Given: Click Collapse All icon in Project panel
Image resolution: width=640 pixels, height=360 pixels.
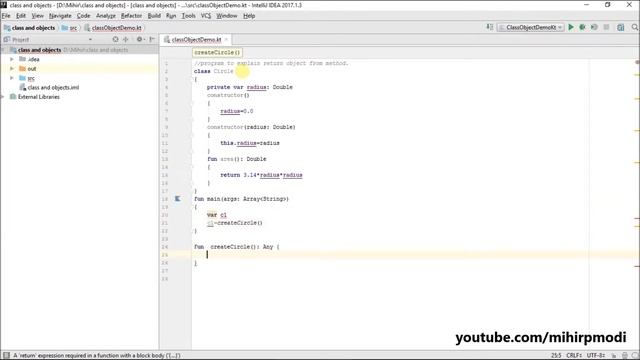Looking at the screenshot, I should (x=126, y=39).
